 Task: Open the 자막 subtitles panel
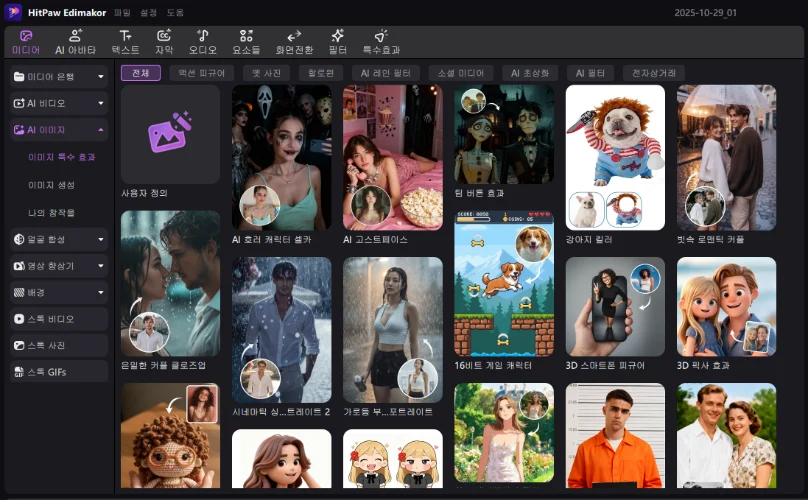click(164, 41)
